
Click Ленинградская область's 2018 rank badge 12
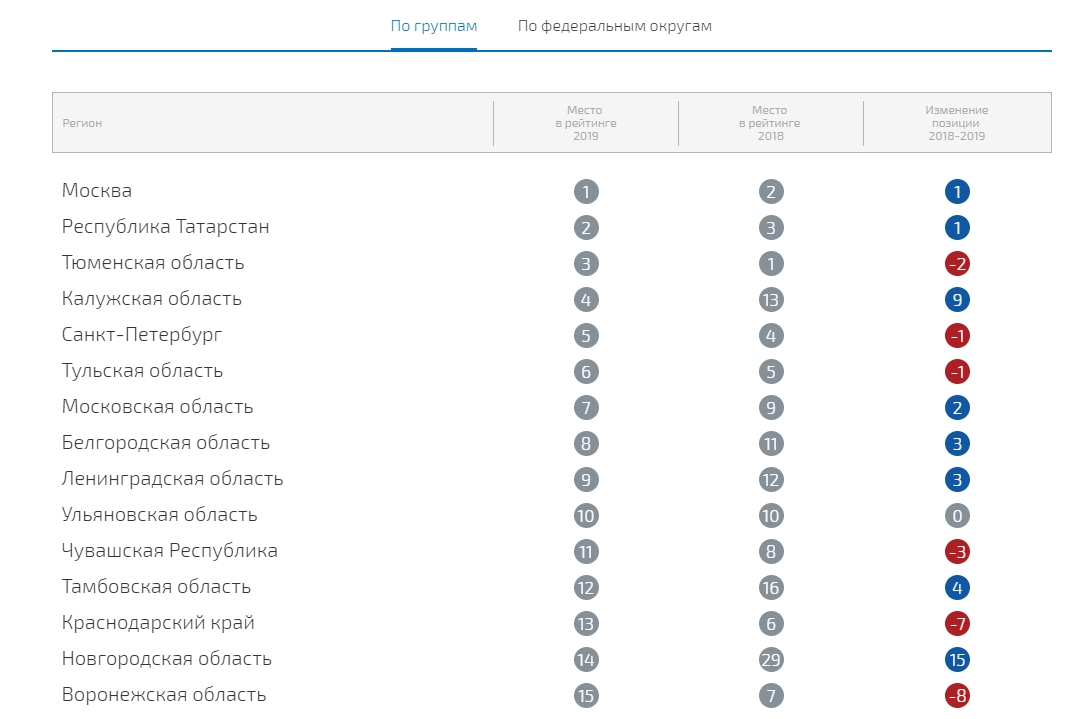(x=771, y=480)
